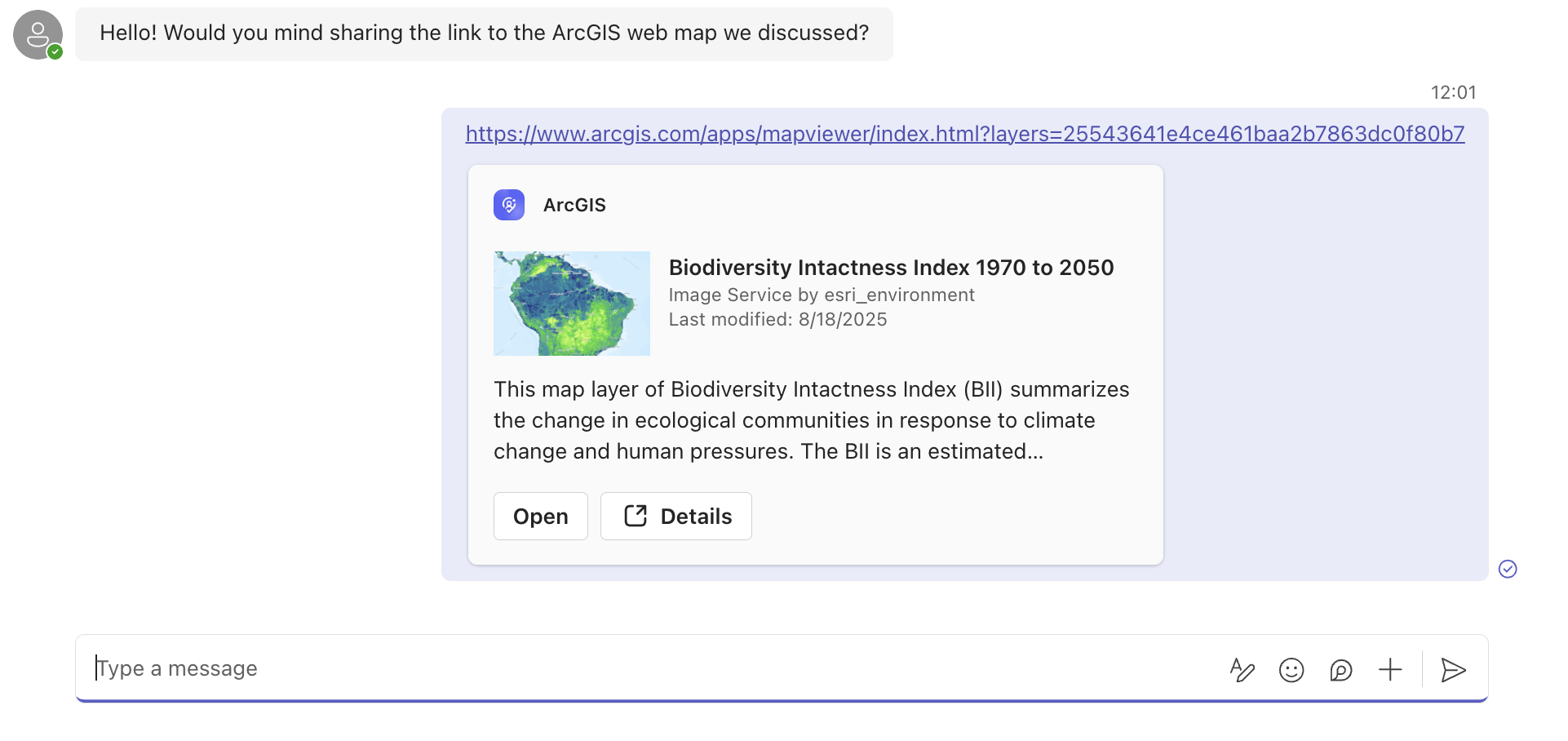The image size is (1568, 741).
Task: Click the Details button with external icon
Action: (x=675, y=516)
